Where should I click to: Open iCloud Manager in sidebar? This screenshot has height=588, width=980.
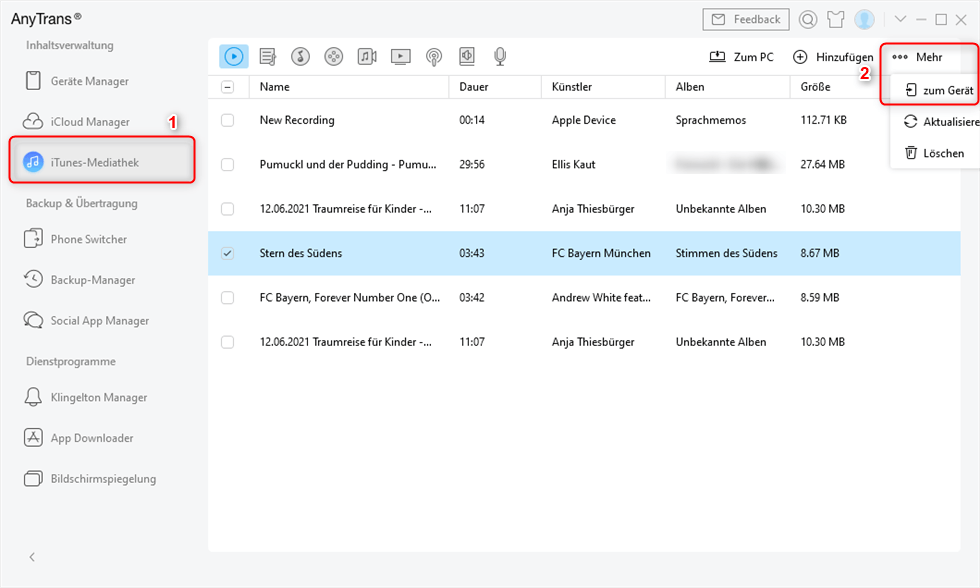tap(77, 122)
